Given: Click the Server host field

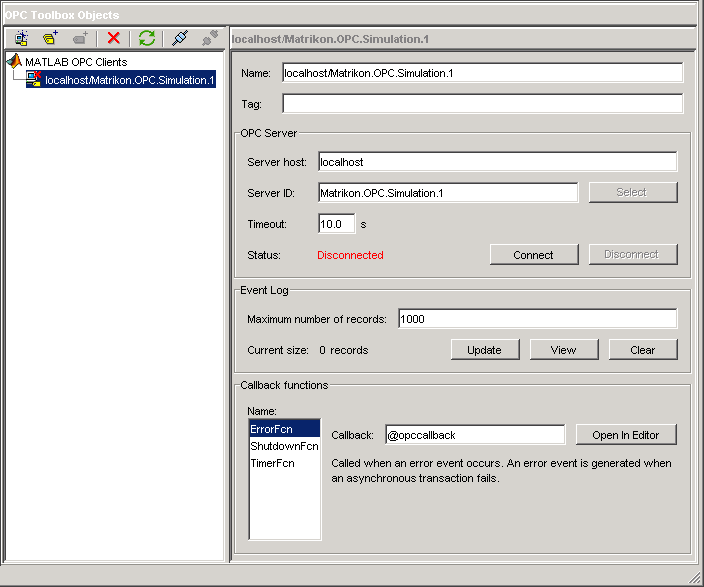Looking at the screenshot, I should [x=497, y=162].
